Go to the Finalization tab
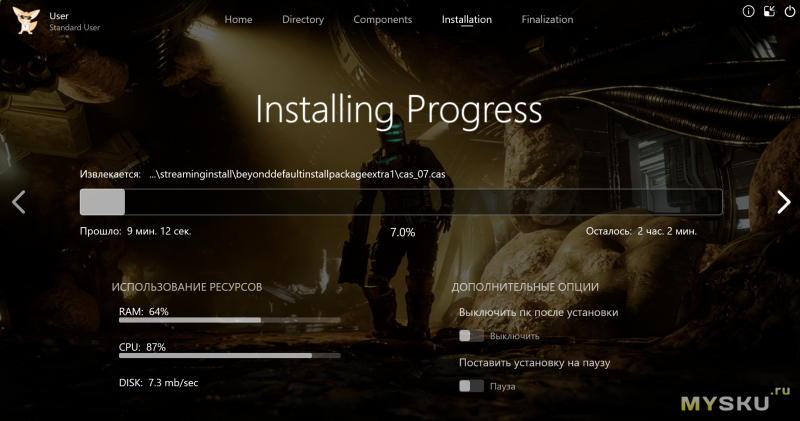This screenshot has height=421, width=800. [x=547, y=19]
